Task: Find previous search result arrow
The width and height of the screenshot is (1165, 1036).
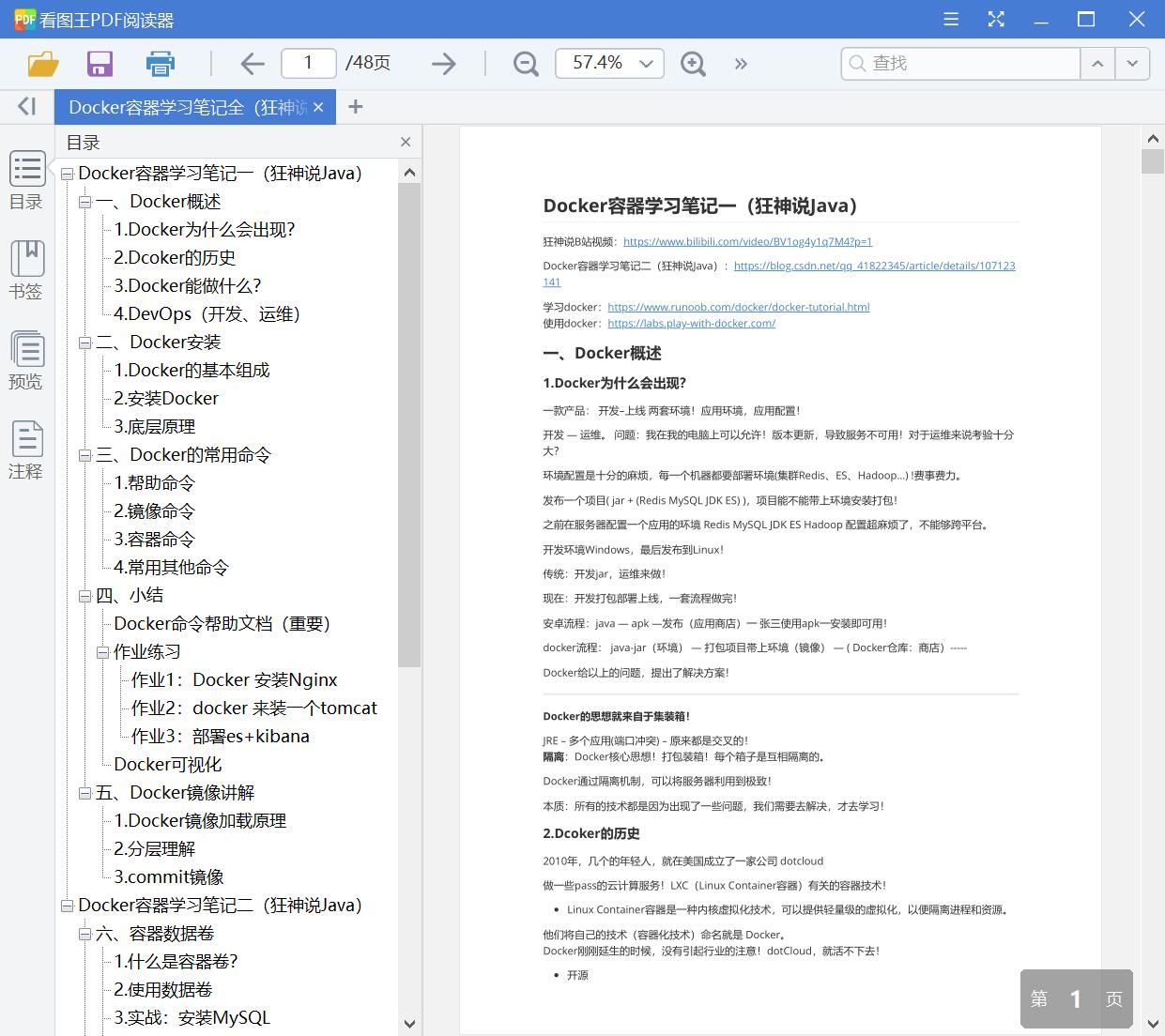Action: point(1096,64)
